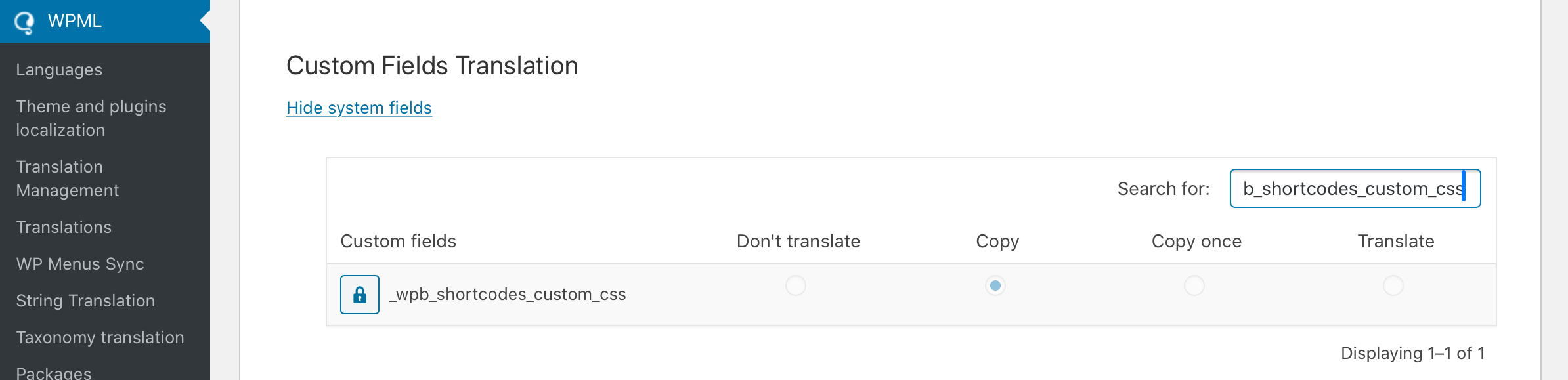
Task: Open Translation Management
Action: click(66, 178)
